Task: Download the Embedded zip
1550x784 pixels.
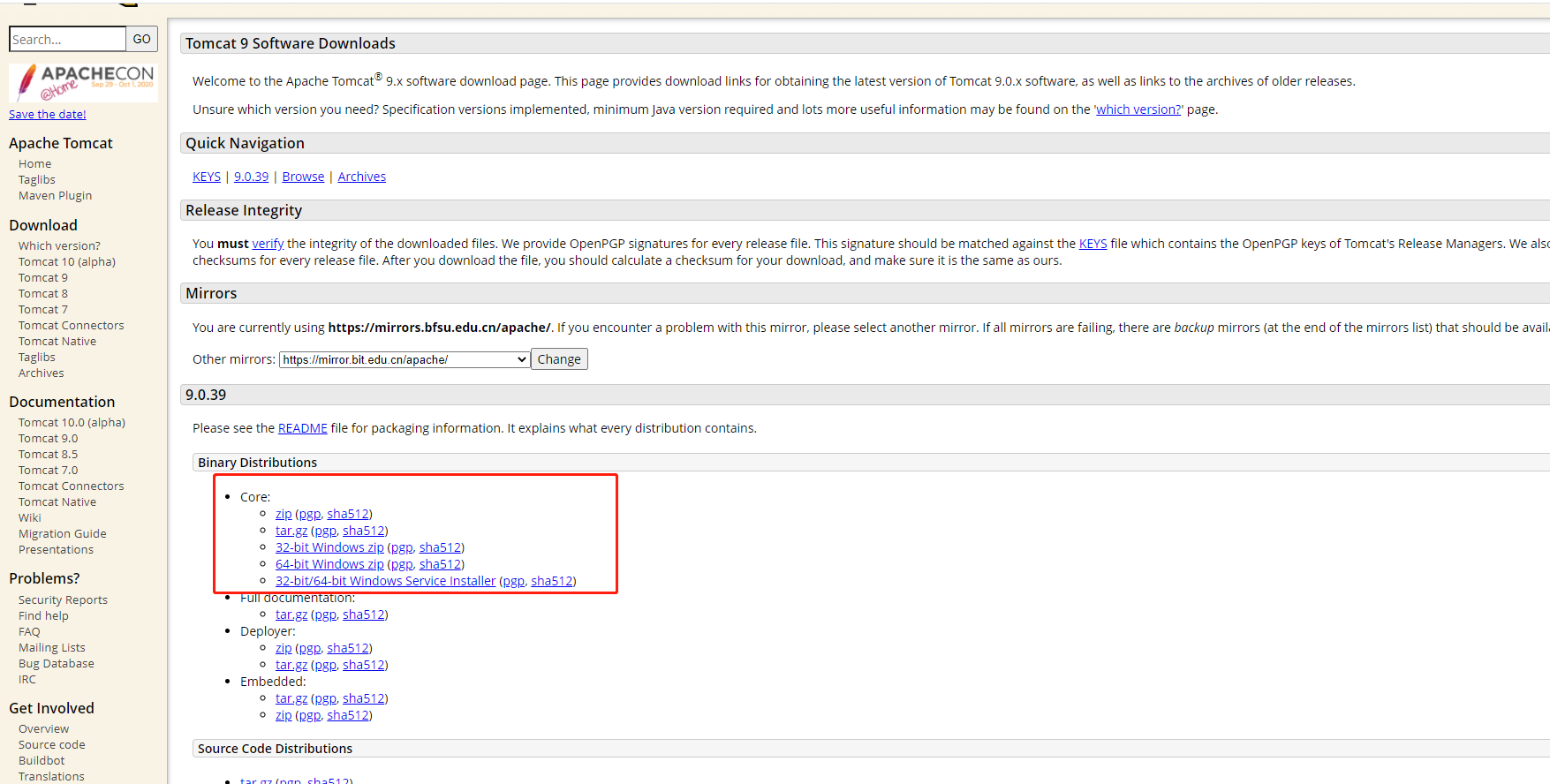Action: [284, 715]
